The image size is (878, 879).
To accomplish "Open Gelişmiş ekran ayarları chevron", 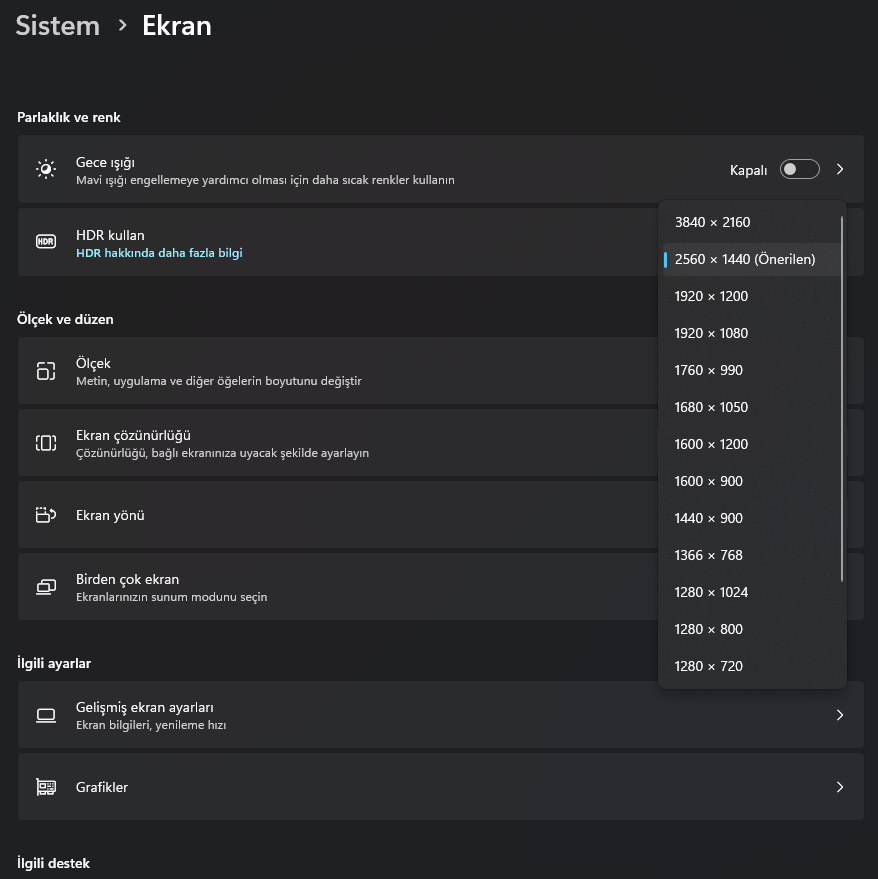I will [840, 715].
